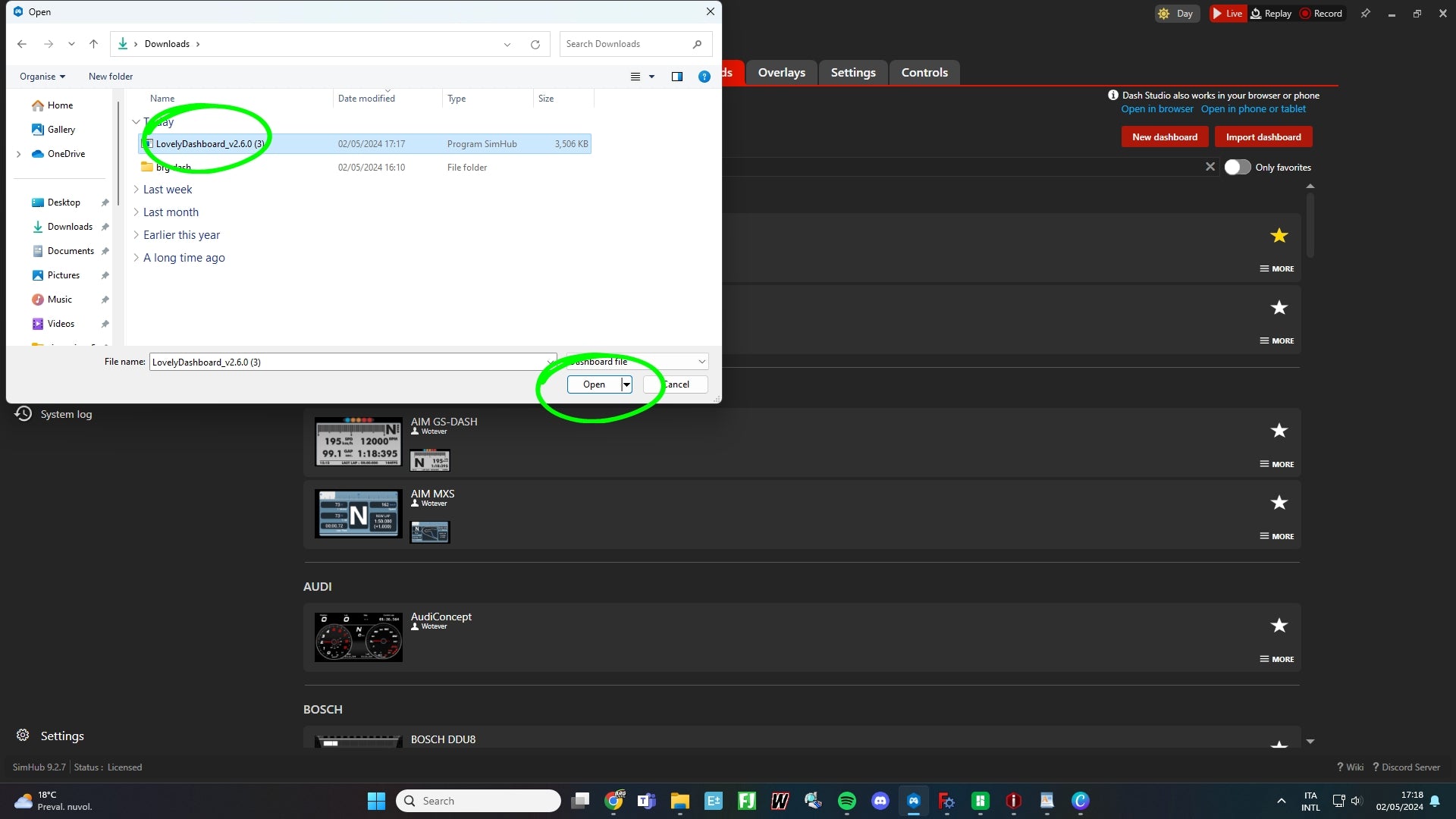Click the search magnifier in Open dialog
The height and width of the screenshot is (819, 1456).
(x=697, y=44)
